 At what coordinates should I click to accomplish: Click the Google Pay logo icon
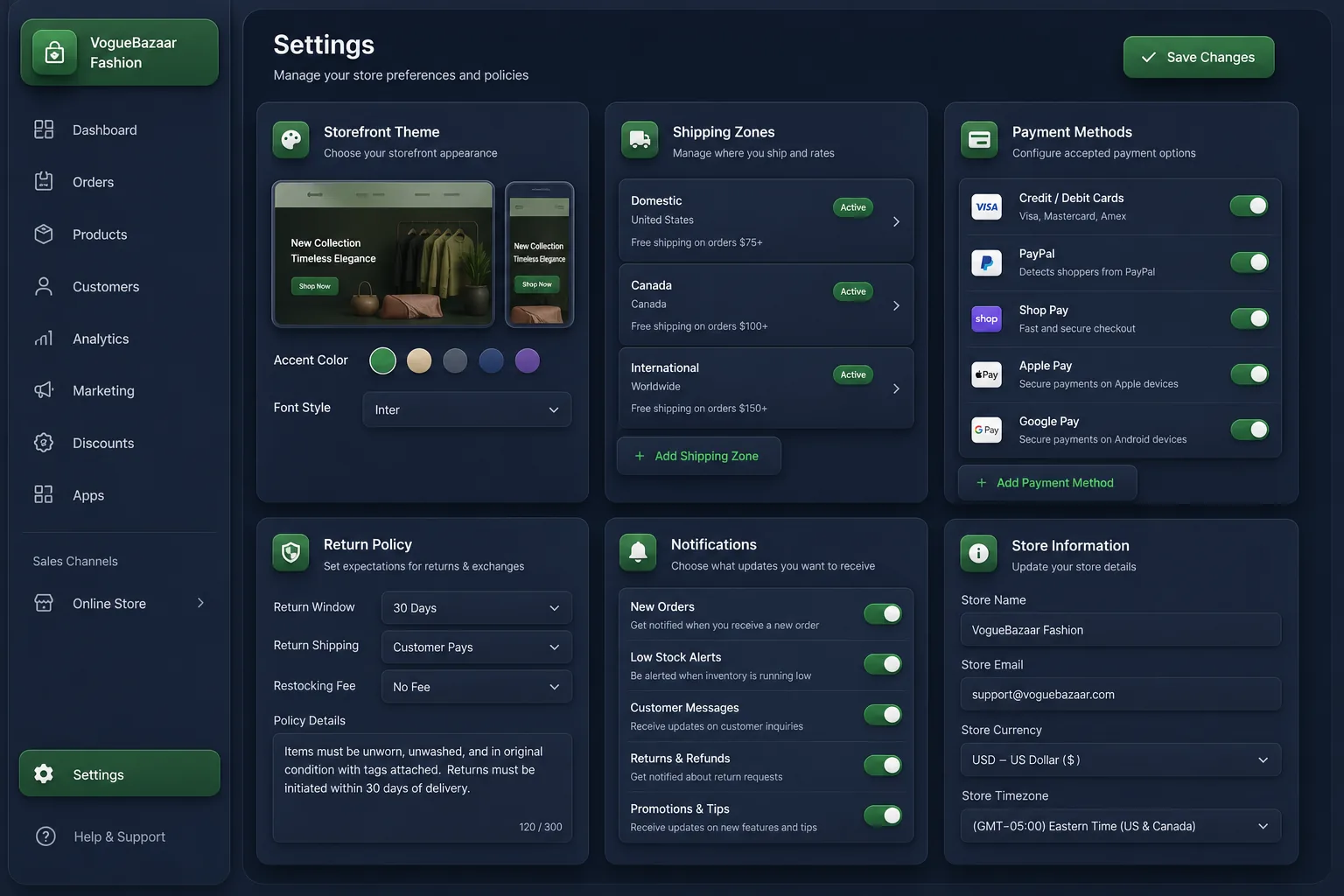pos(987,430)
